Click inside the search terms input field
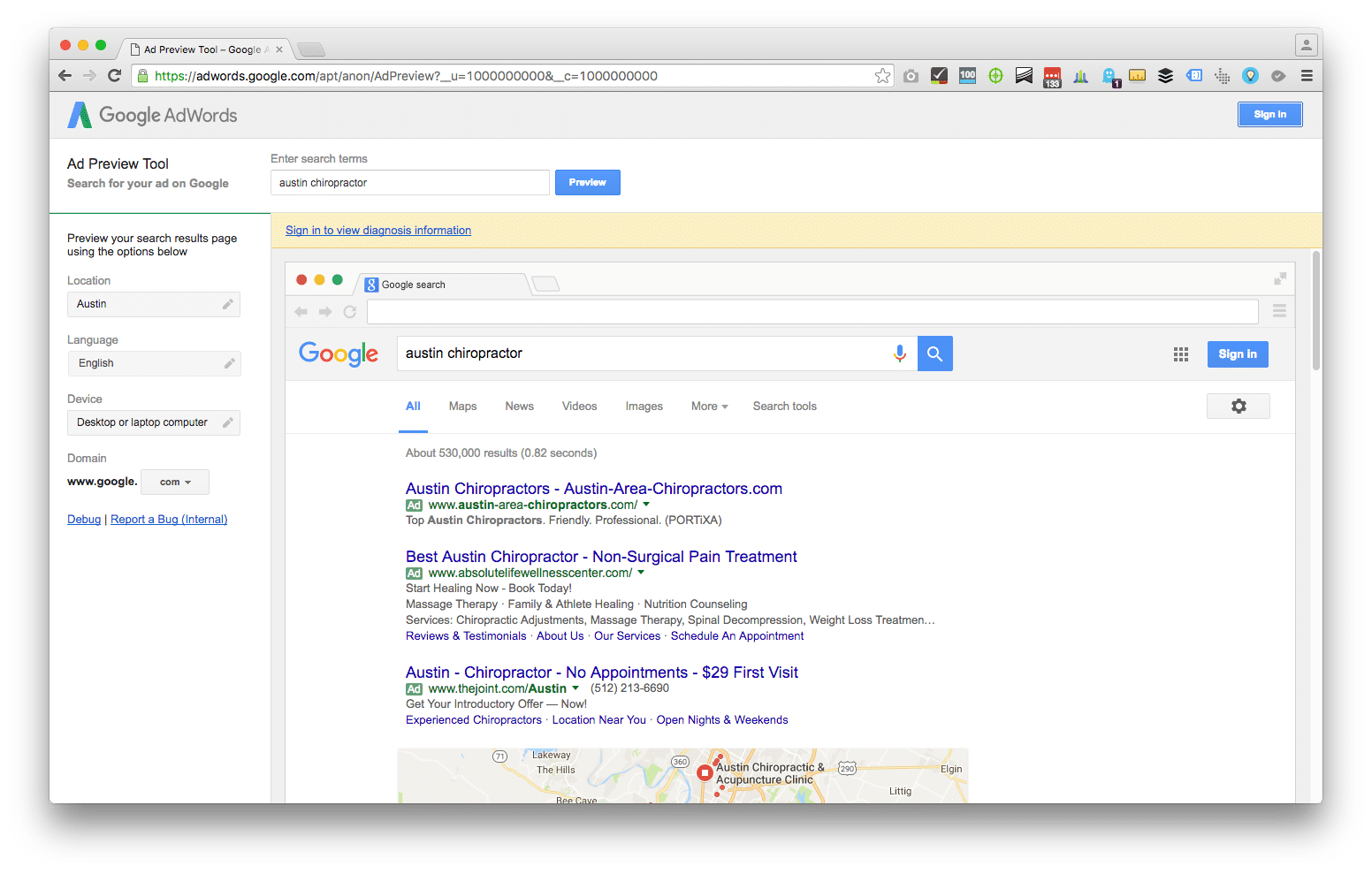This screenshot has height=874, width=1372. pyautogui.click(x=409, y=182)
